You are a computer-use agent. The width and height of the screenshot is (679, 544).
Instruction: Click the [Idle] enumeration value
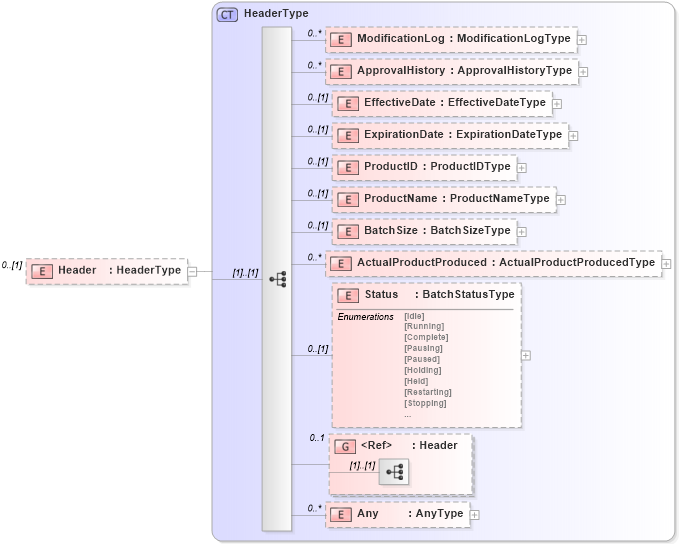coord(414,316)
